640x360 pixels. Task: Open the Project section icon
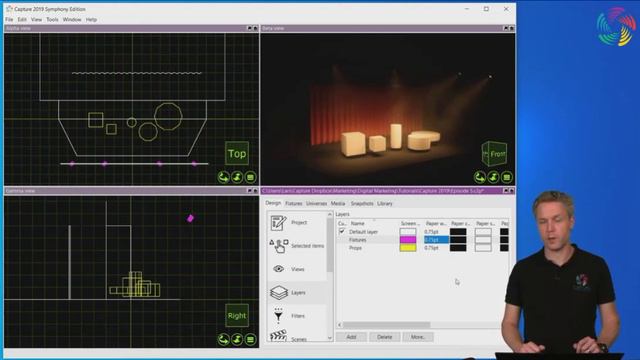(x=278, y=223)
